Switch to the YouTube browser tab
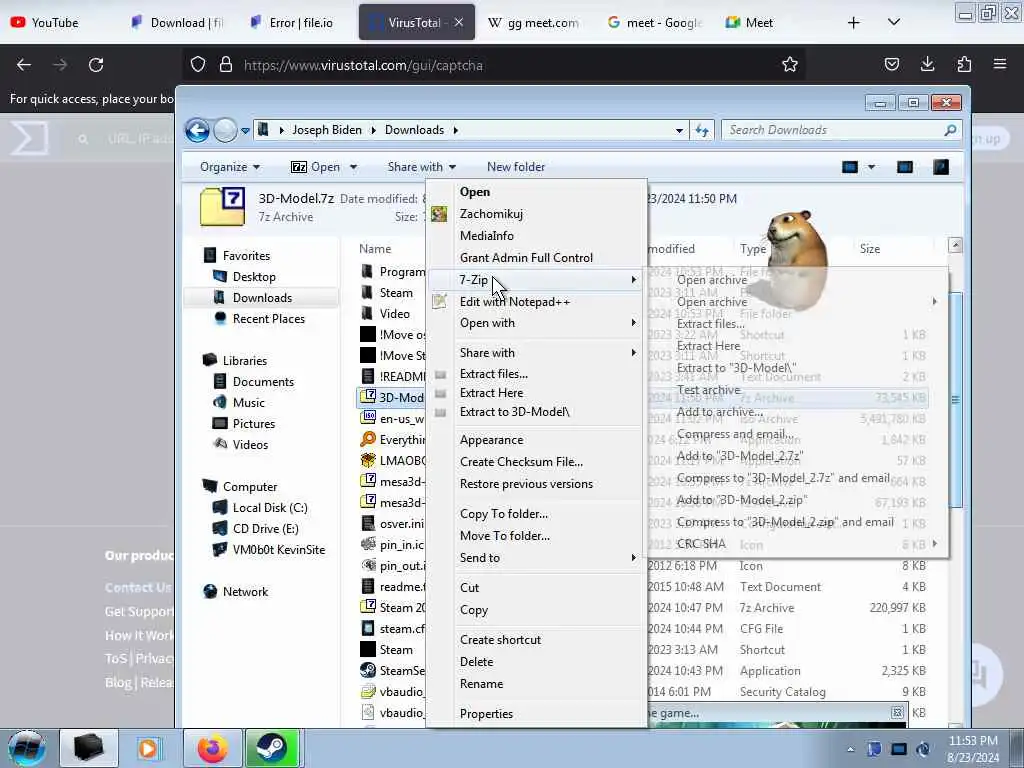 (x=55, y=23)
